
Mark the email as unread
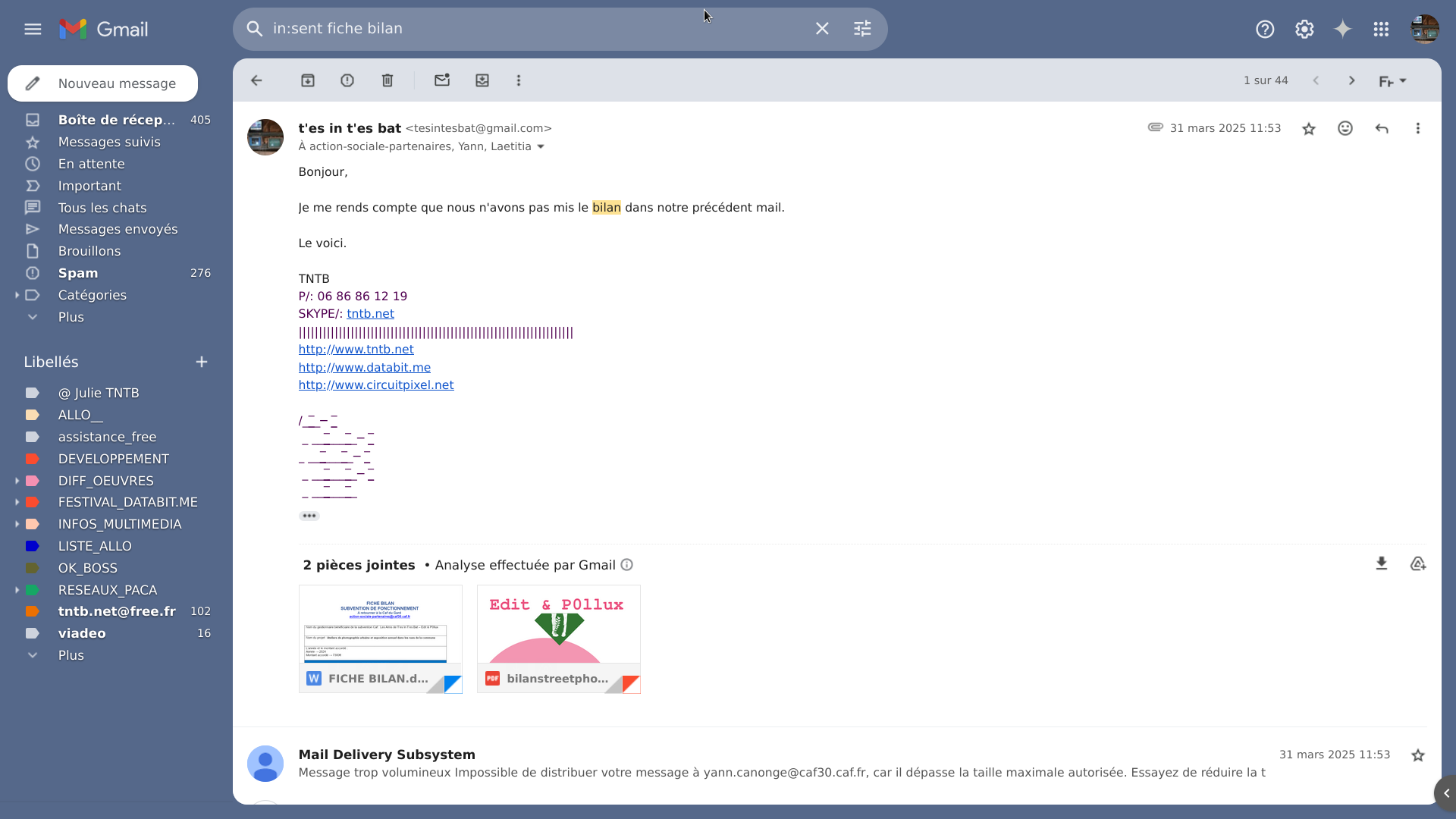coord(442,80)
